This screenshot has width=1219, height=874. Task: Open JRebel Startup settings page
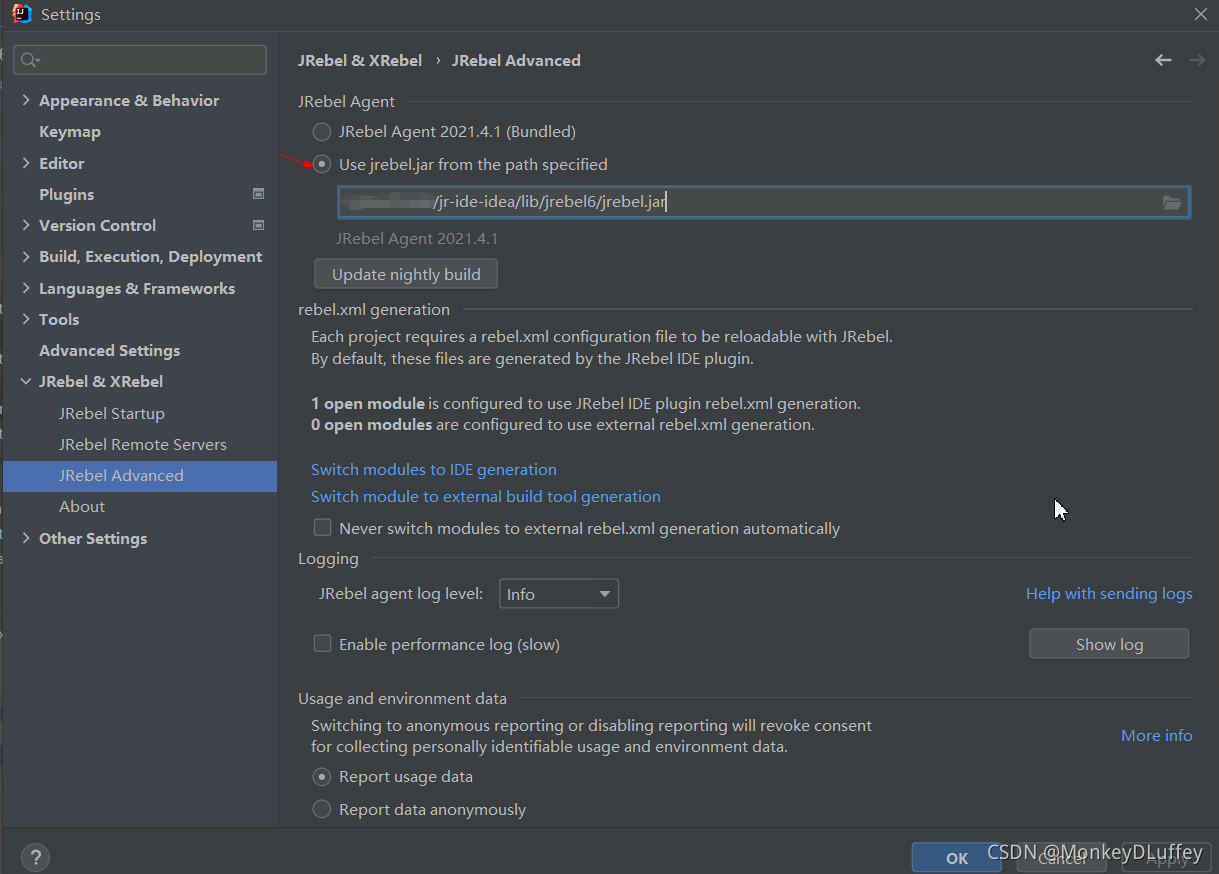111,413
